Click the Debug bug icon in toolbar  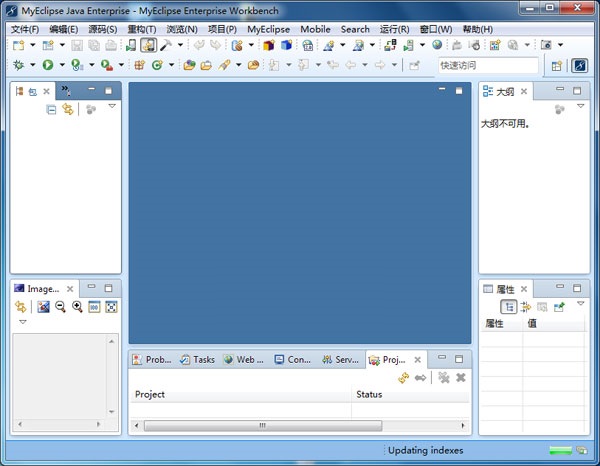click(19, 65)
